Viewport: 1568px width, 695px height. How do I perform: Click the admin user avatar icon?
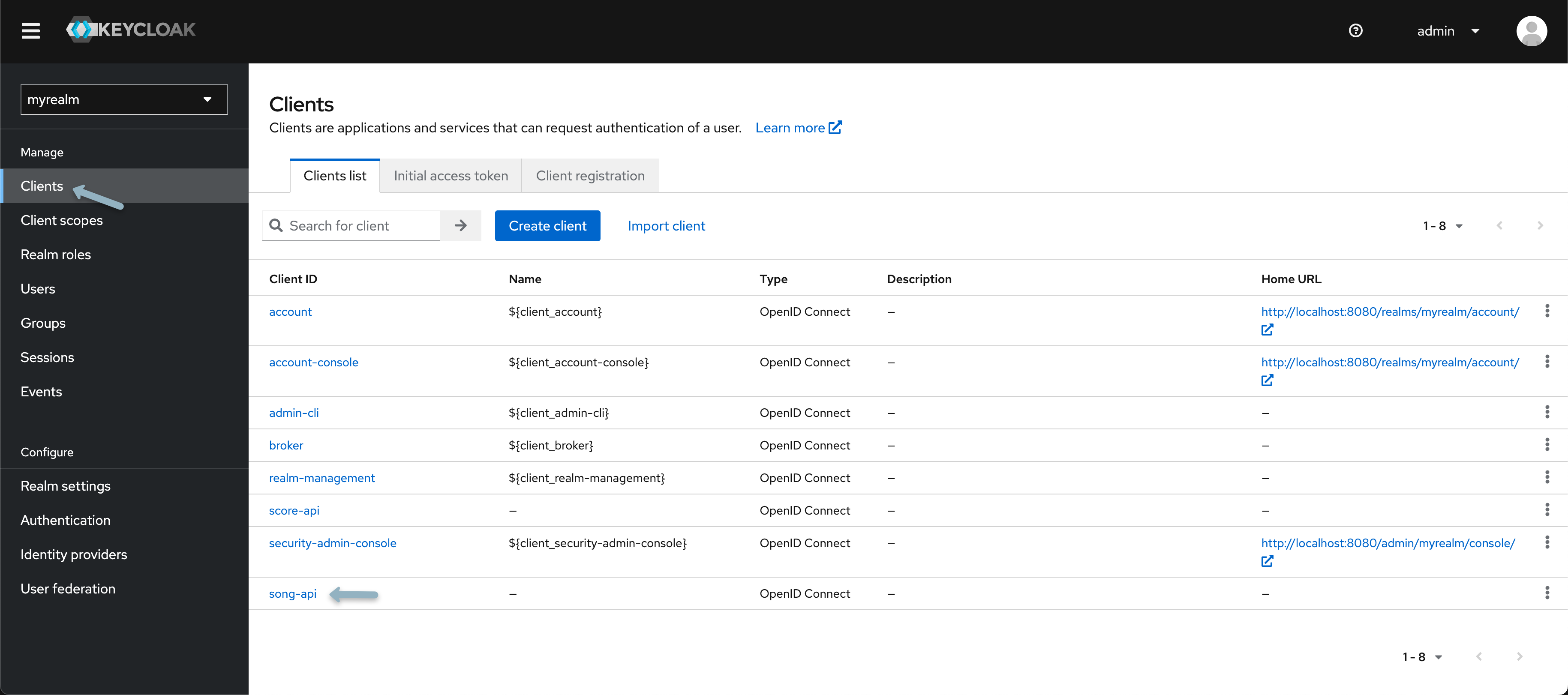[x=1531, y=30]
